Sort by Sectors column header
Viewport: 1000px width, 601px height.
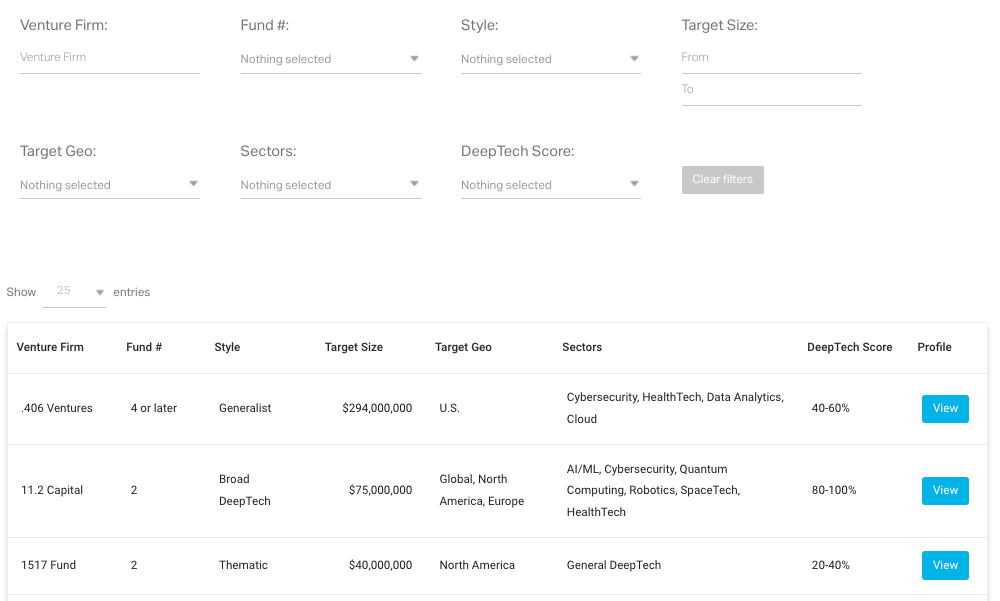582,347
